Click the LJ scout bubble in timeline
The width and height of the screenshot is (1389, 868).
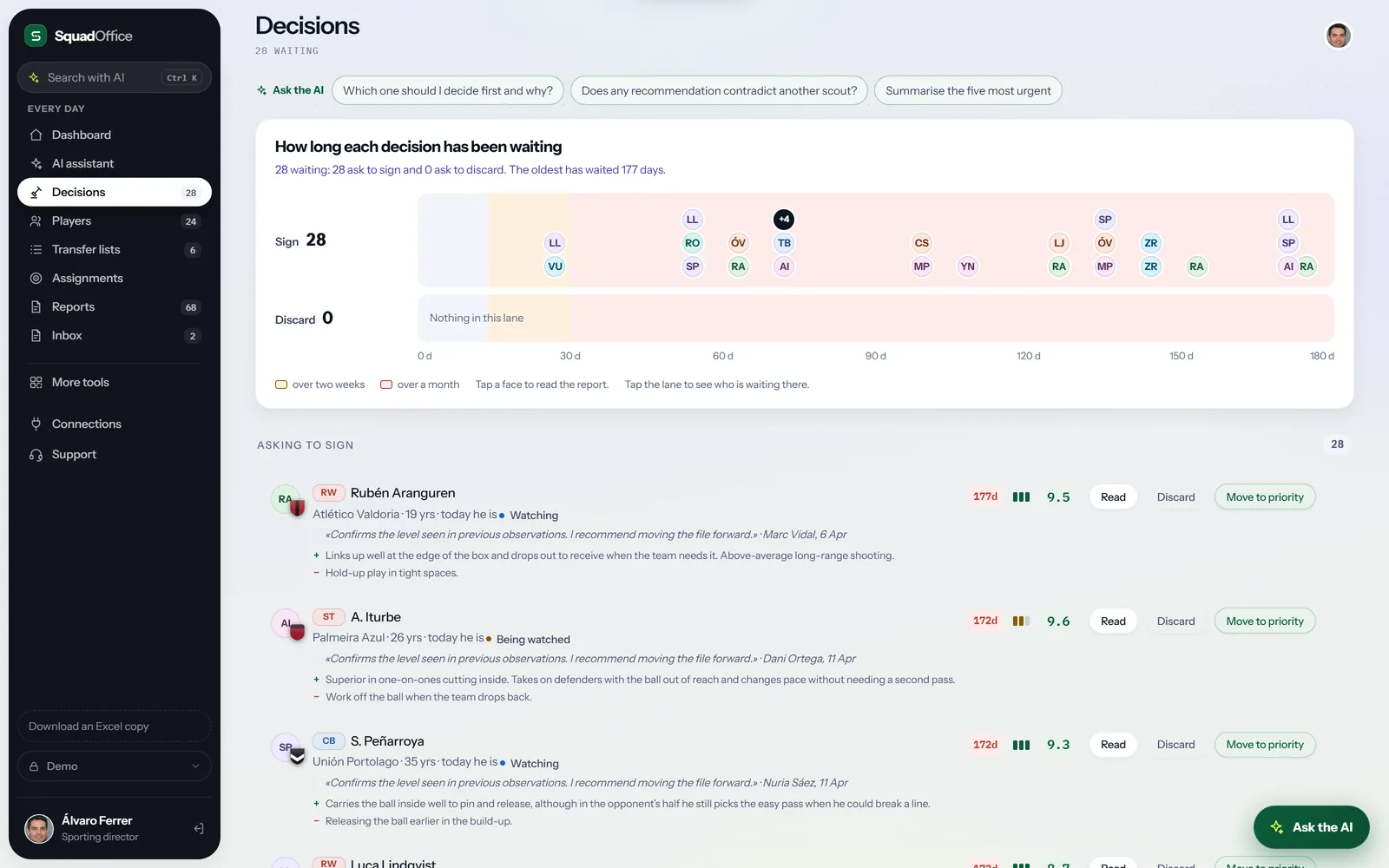1058,243
